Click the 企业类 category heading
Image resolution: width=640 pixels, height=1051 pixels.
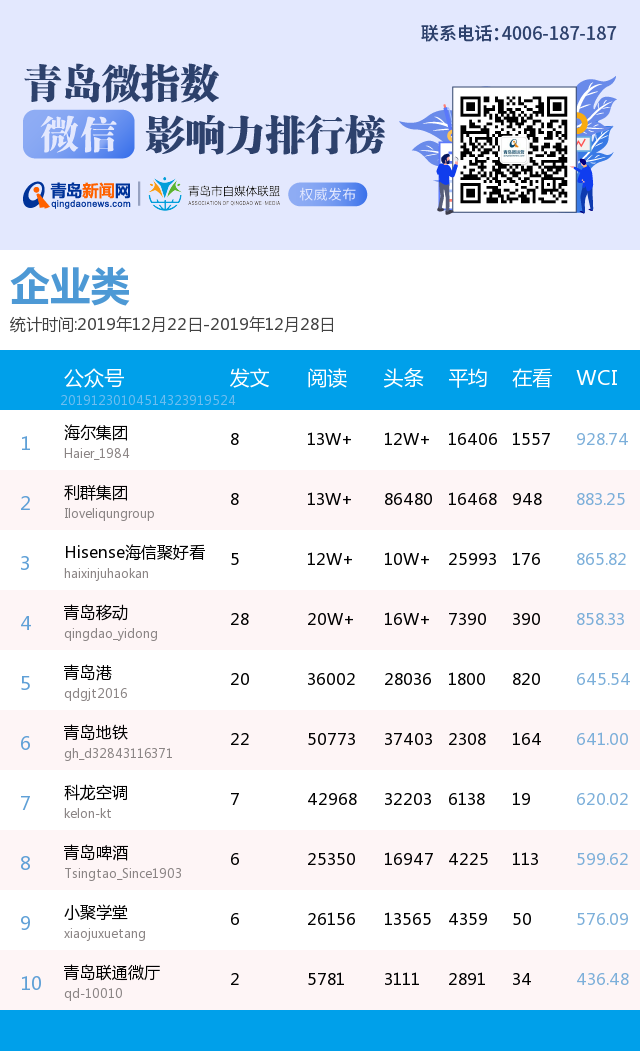point(70,288)
